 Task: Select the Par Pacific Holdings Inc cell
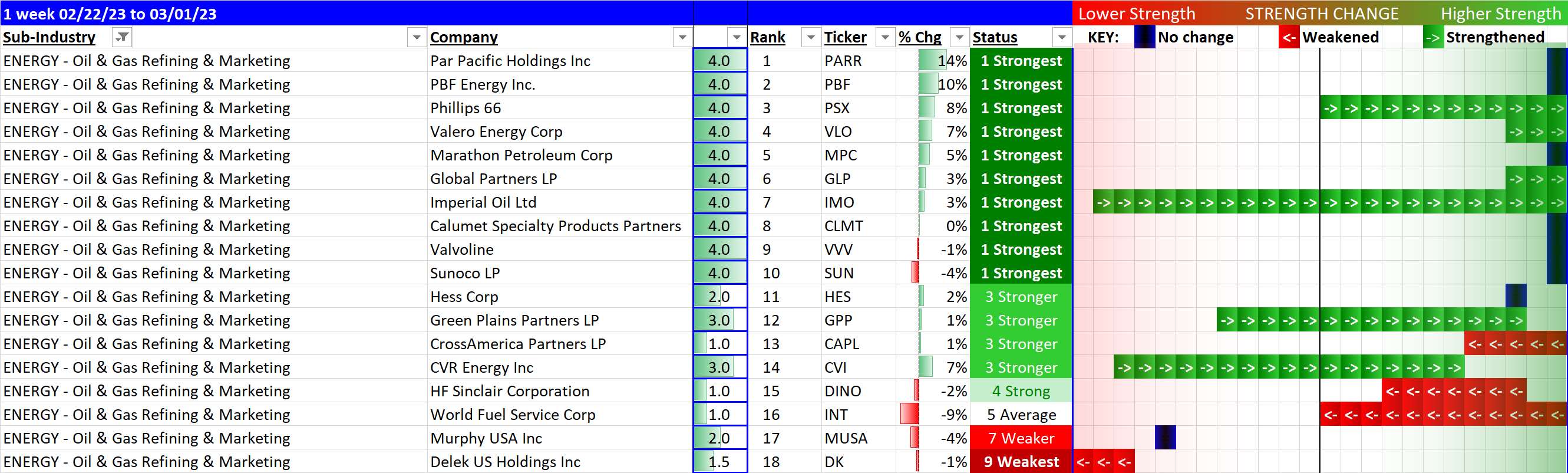[559, 60]
